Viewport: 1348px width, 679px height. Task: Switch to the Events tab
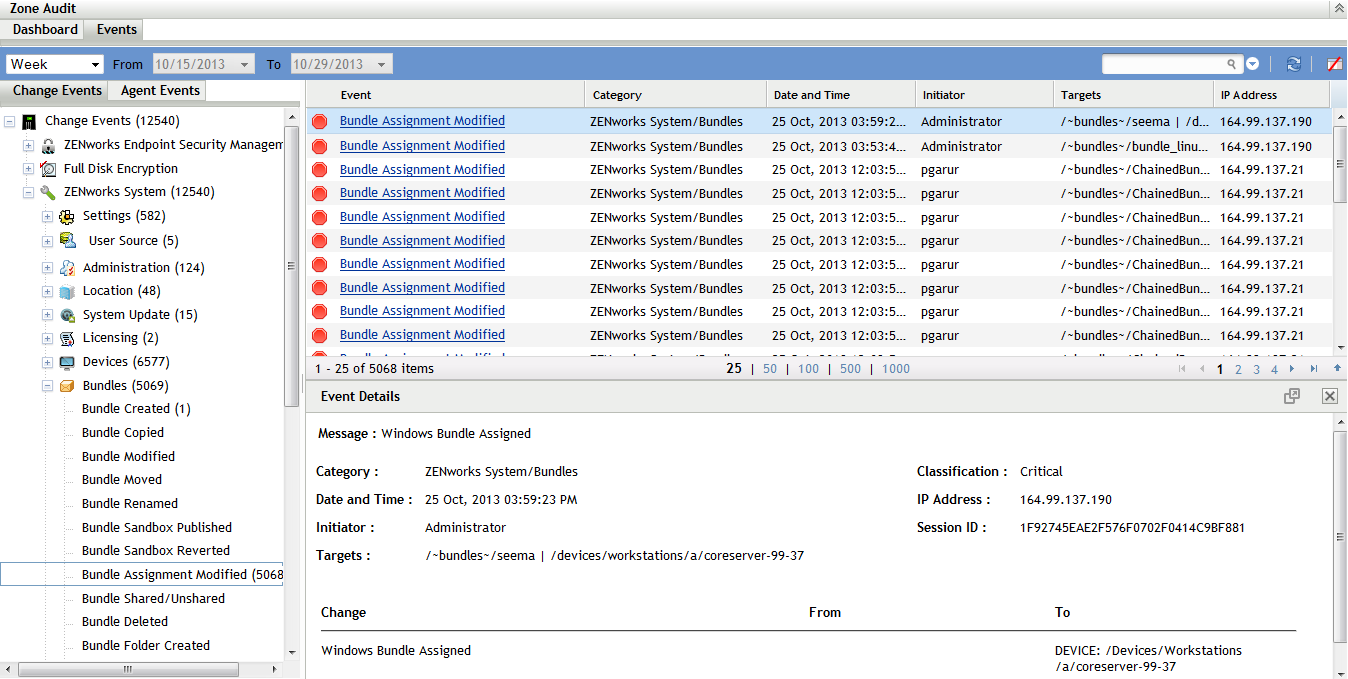(117, 30)
